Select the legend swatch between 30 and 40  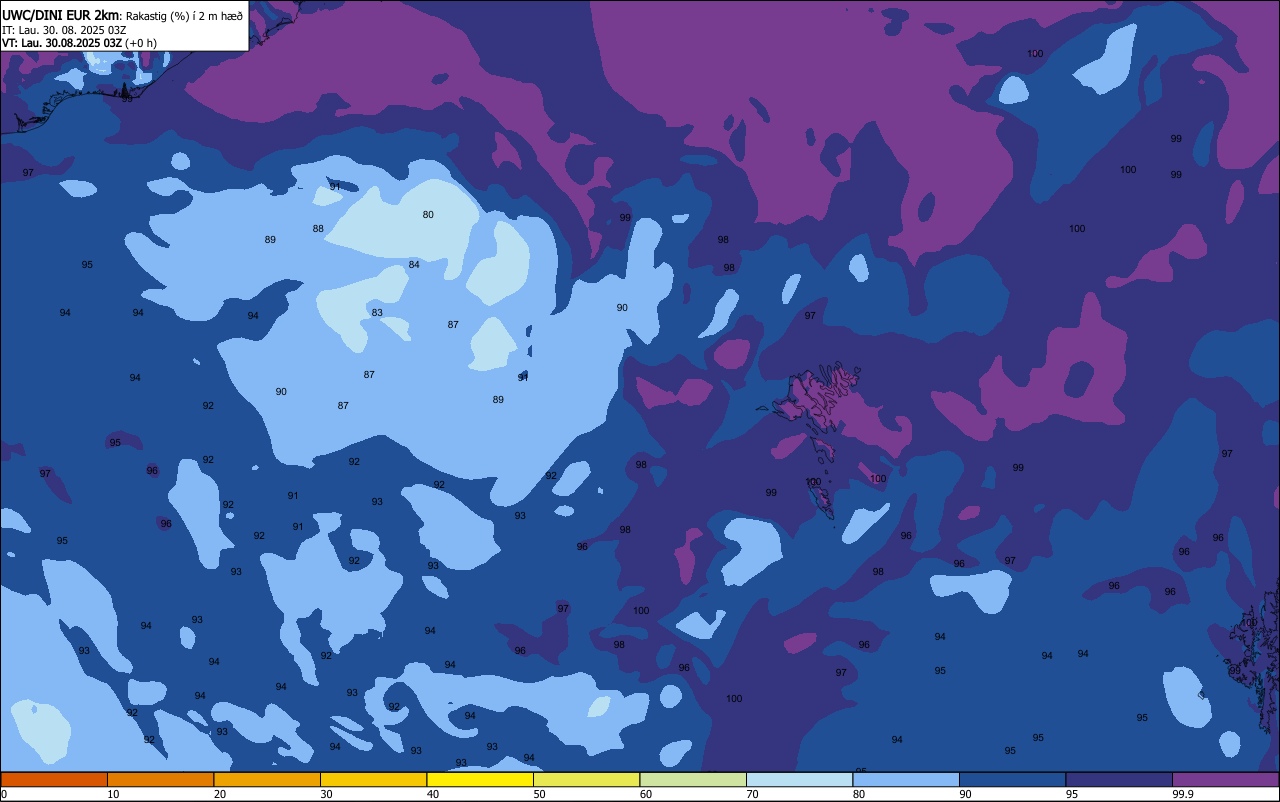(373, 779)
